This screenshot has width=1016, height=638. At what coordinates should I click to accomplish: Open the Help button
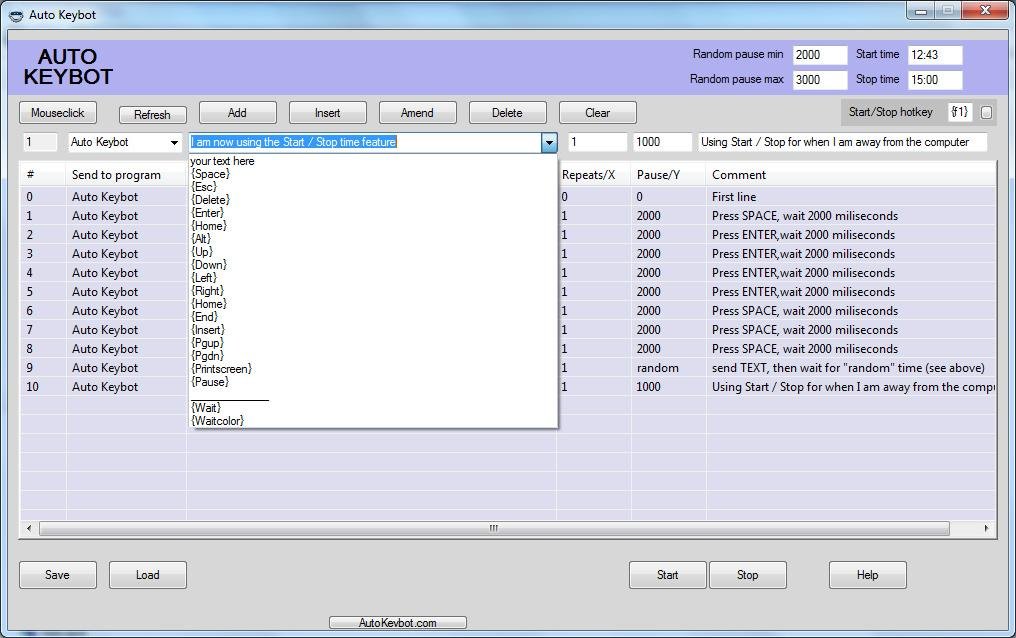(868, 575)
